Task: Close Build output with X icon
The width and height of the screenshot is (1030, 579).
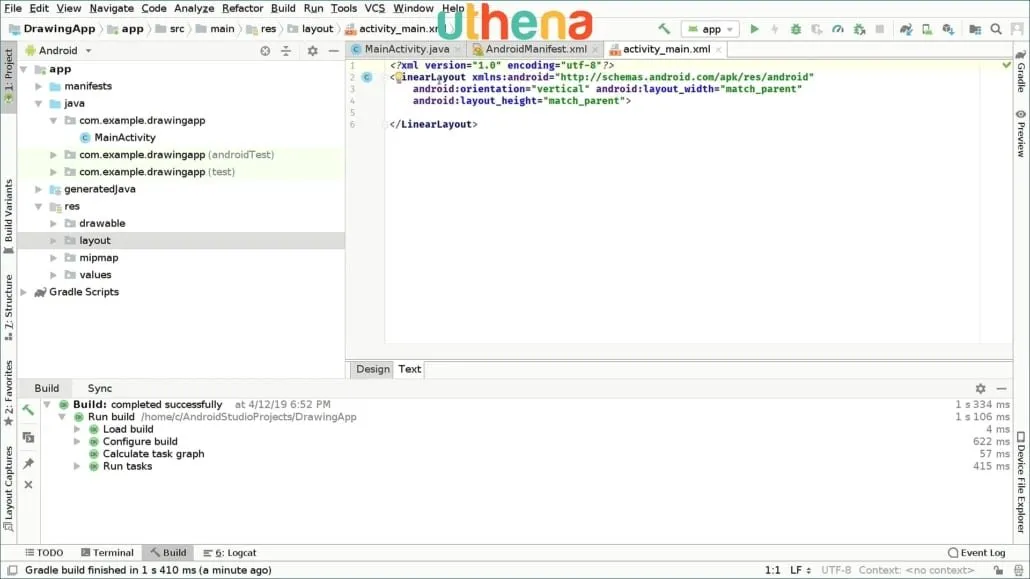Action: point(28,484)
